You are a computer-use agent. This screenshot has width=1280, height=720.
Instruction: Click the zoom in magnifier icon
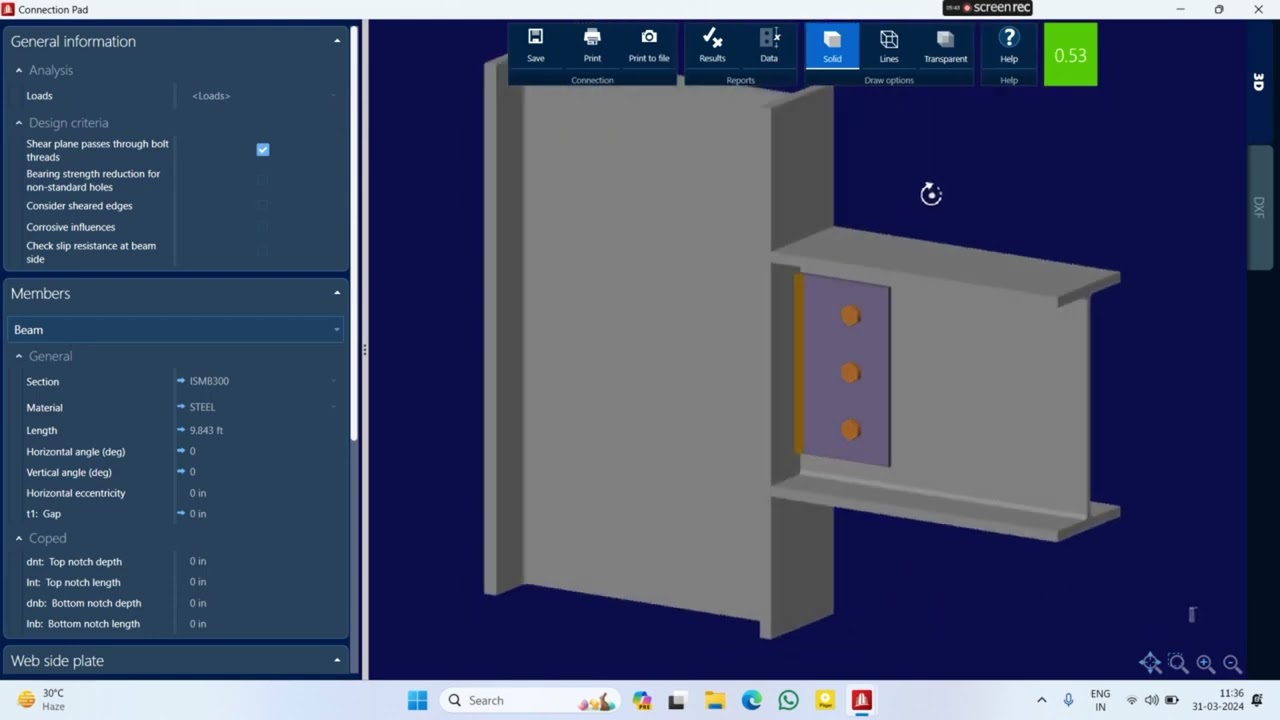tap(1205, 663)
